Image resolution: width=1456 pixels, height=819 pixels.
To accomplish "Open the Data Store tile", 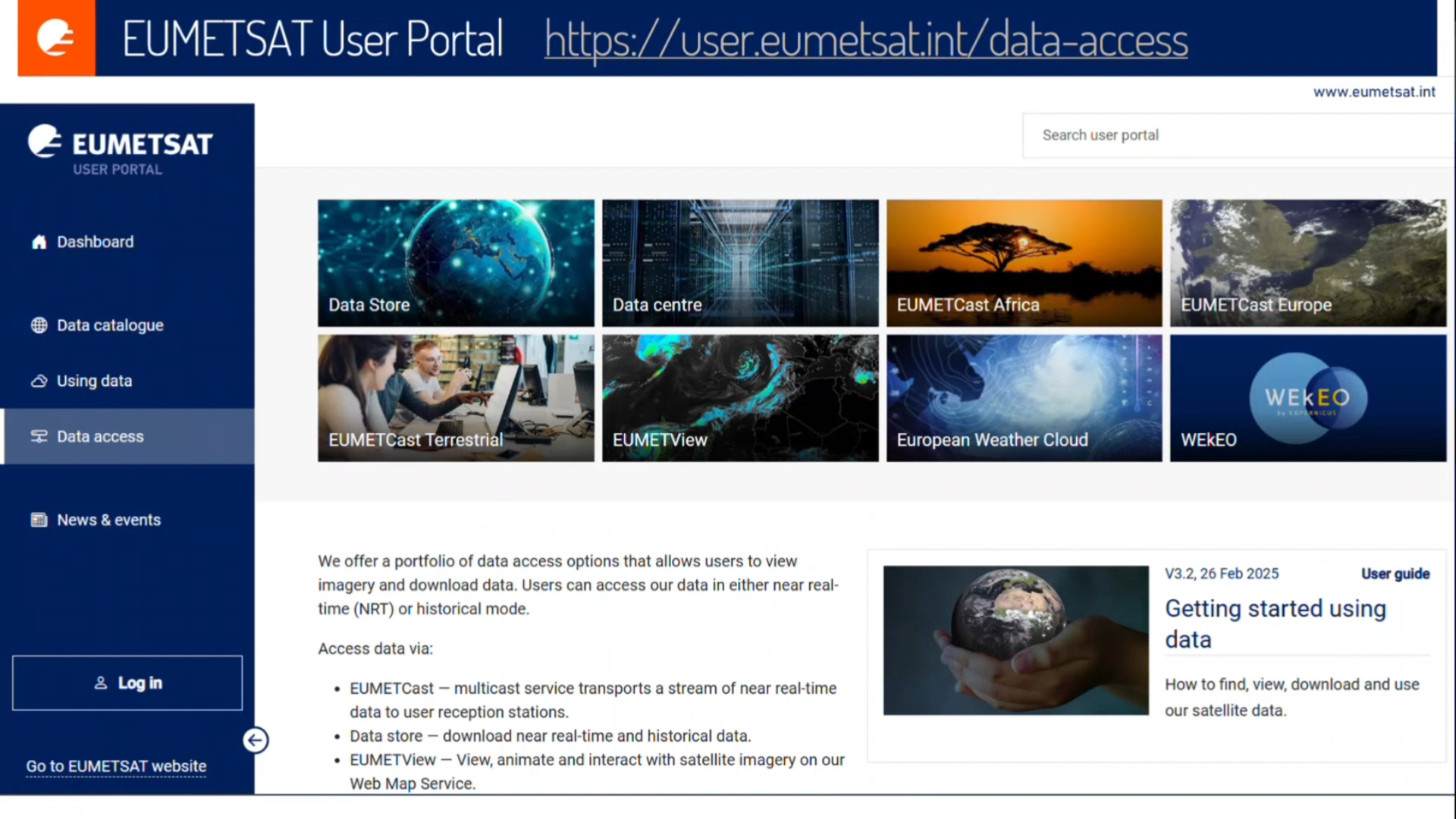I will 456,262.
